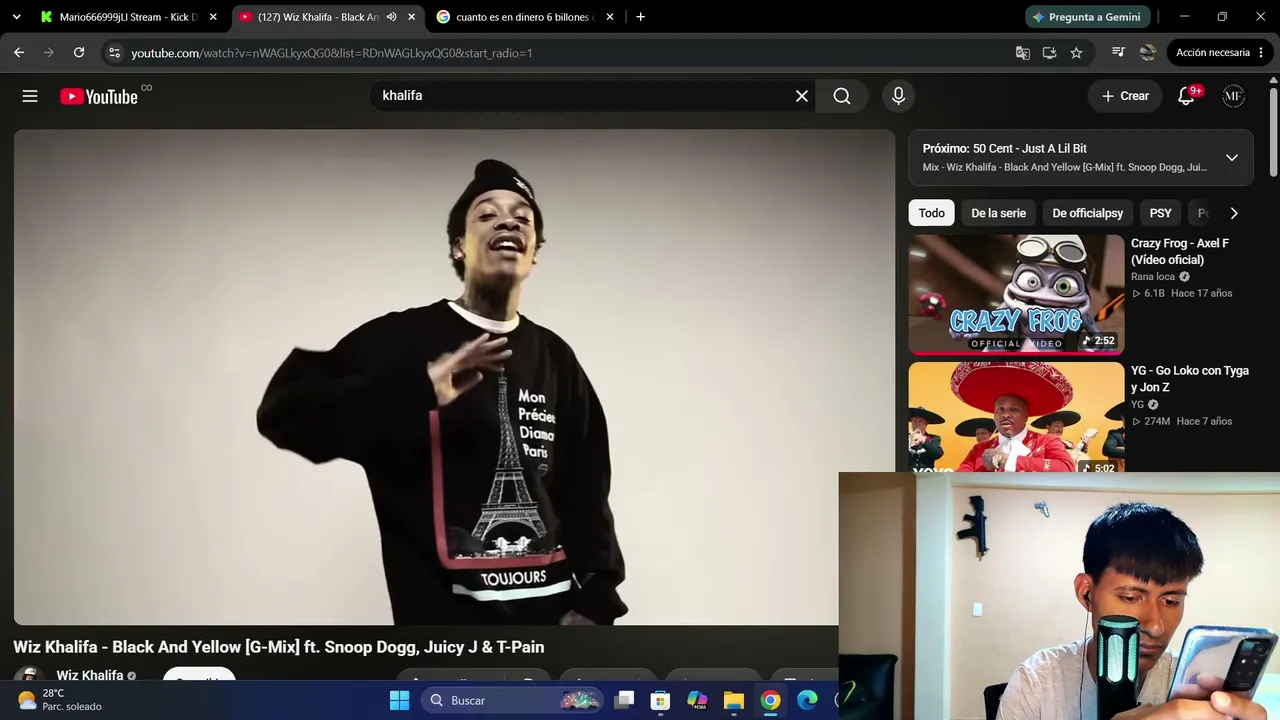Start voice search with the microphone
Image resolution: width=1280 pixels, height=720 pixels.
(898, 96)
